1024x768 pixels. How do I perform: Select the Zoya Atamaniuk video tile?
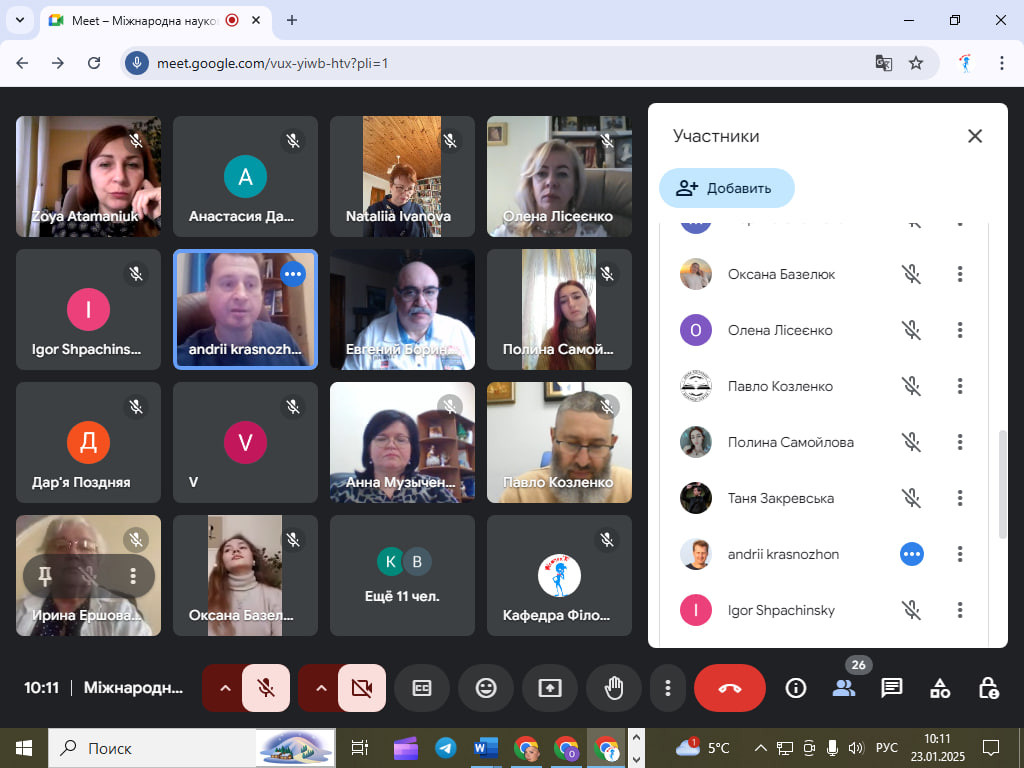tap(88, 176)
